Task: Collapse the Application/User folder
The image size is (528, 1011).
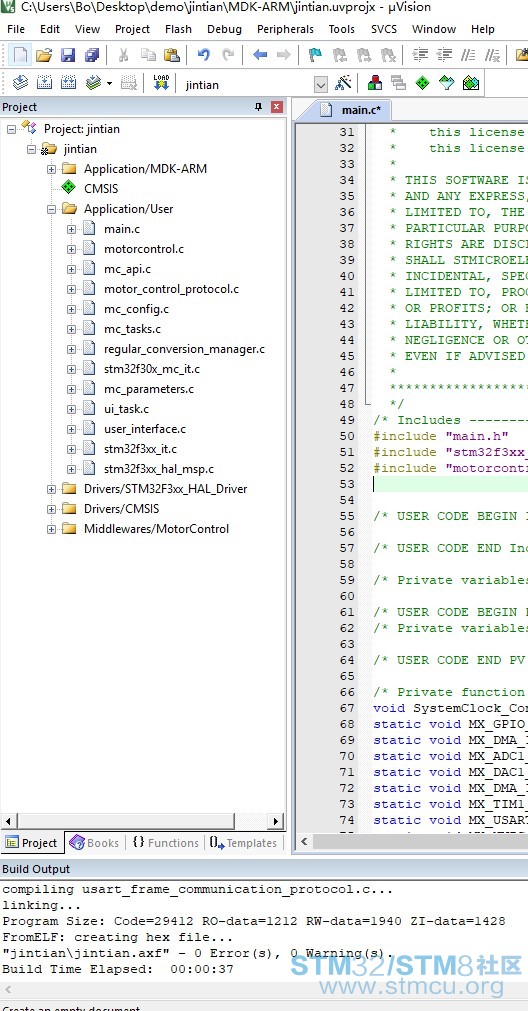Action: [x=51, y=209]
